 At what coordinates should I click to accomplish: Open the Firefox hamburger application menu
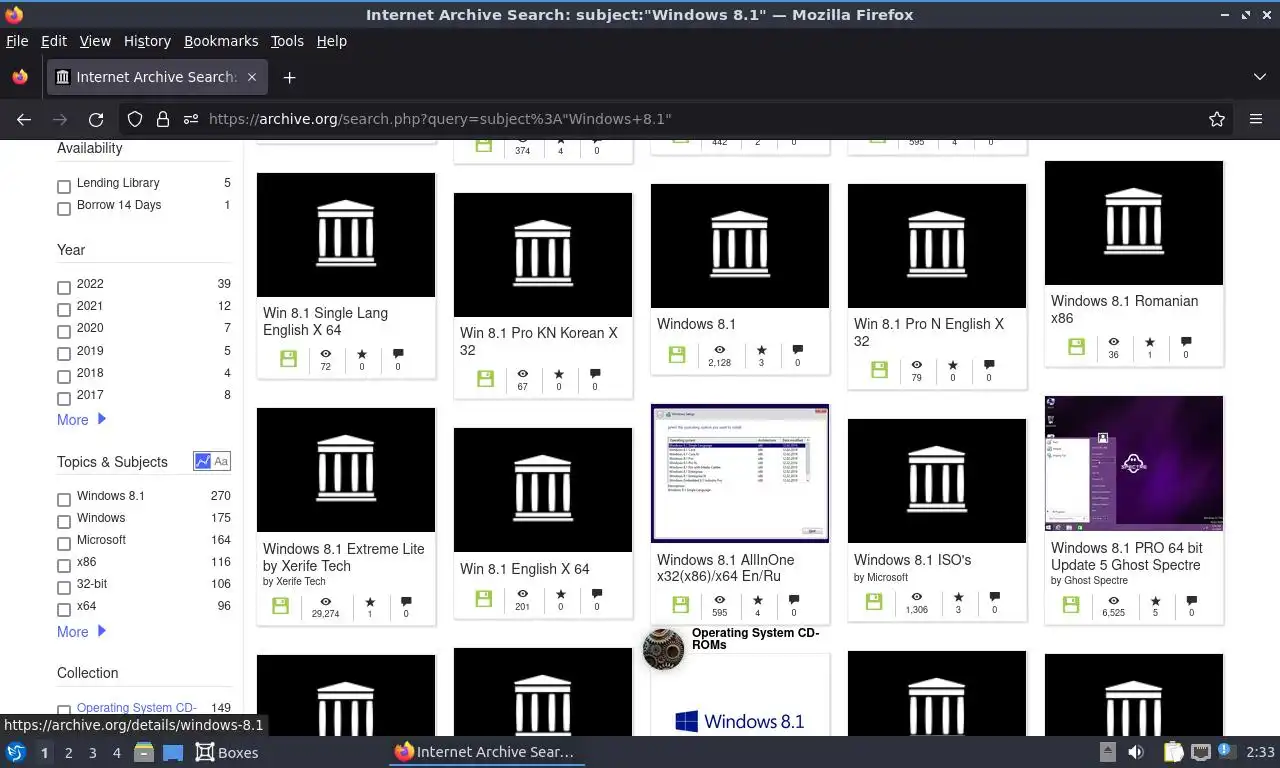pyautogui.click(x=1256, y=119)
